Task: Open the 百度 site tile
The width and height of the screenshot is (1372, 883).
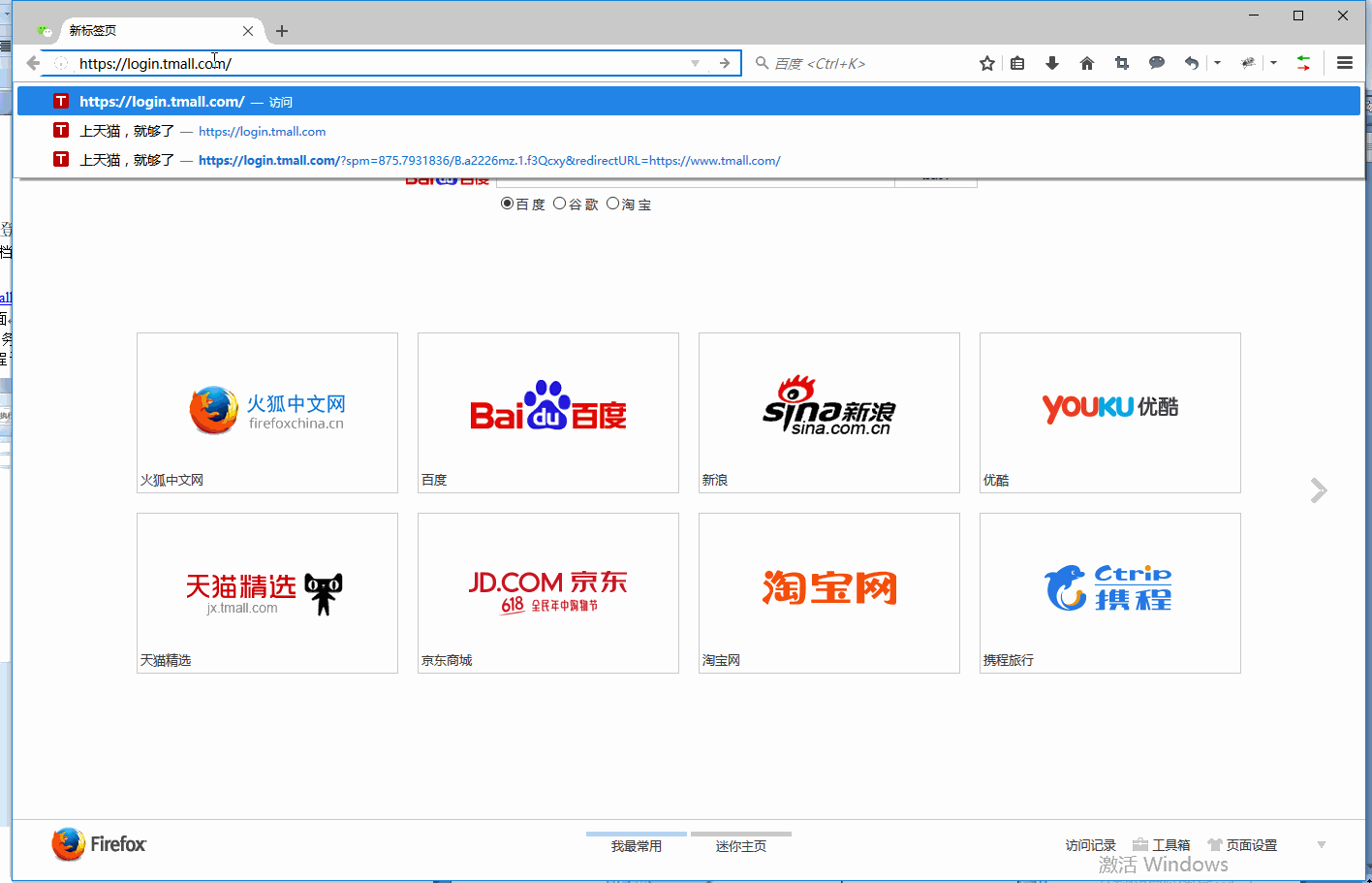Action: [x=548, y=413]
